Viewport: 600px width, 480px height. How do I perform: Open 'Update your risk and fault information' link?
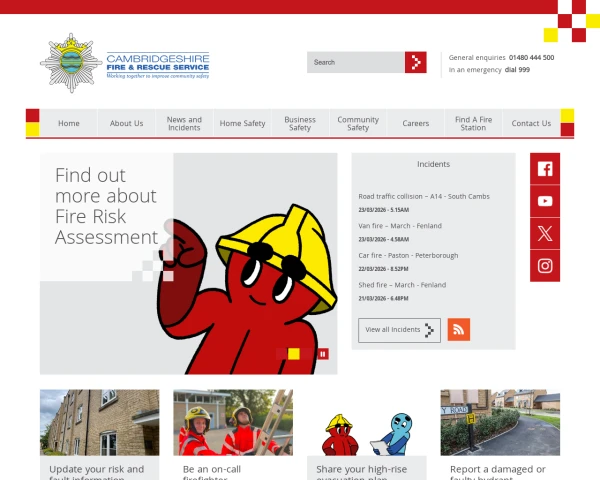pyautogui.click(x=97, y=473)
